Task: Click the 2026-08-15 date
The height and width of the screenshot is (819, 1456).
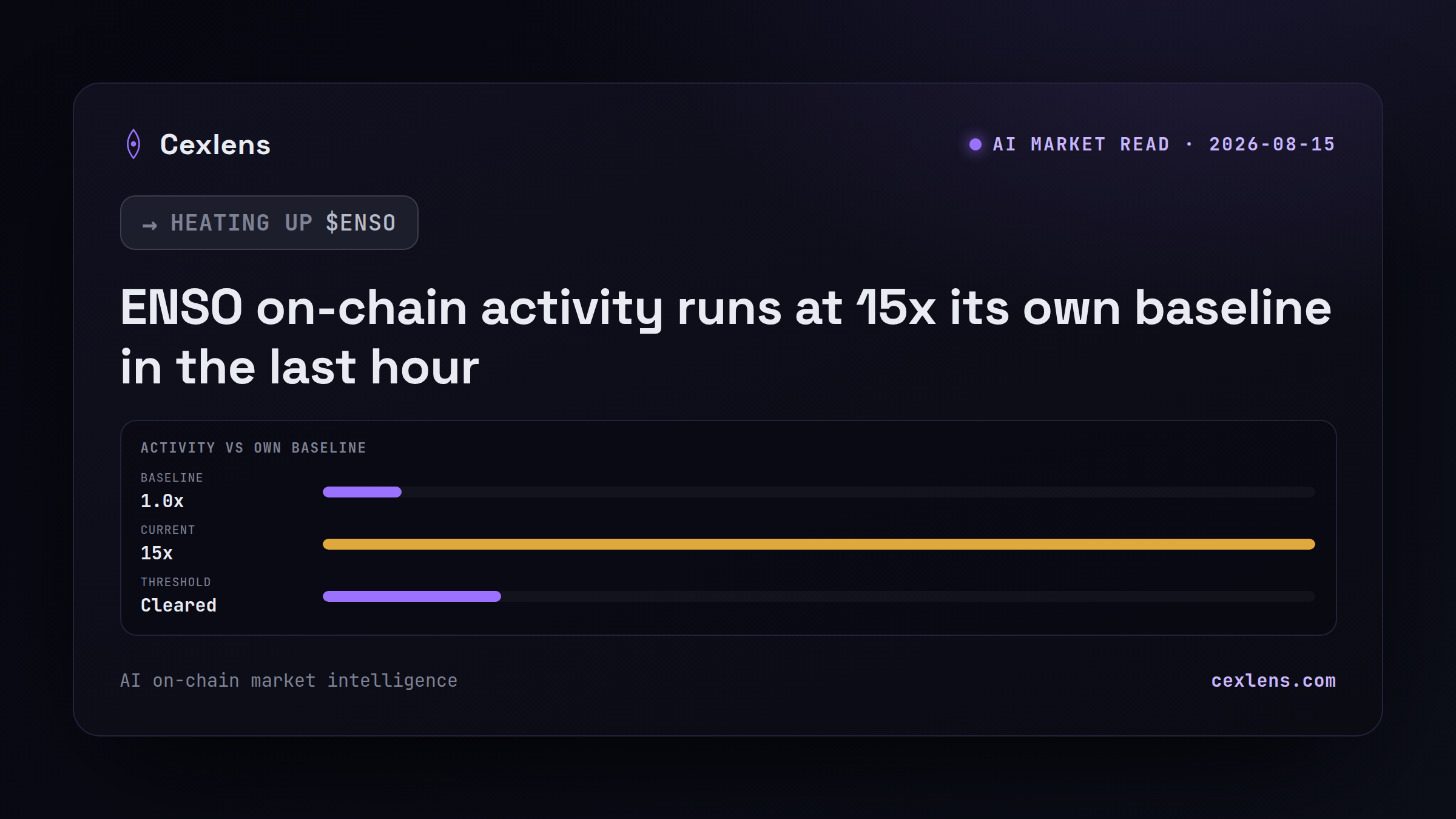Action: click(1272, 144)
